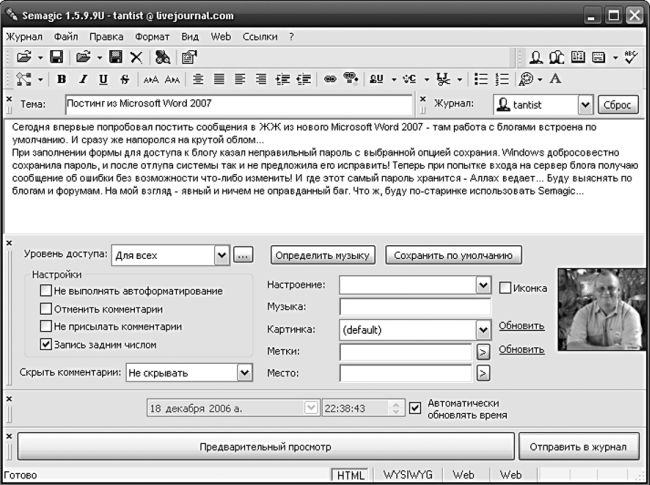Viewport: 650px width, 485px height.
Task: Click the center alignment icon
Action: click(198, 79)
